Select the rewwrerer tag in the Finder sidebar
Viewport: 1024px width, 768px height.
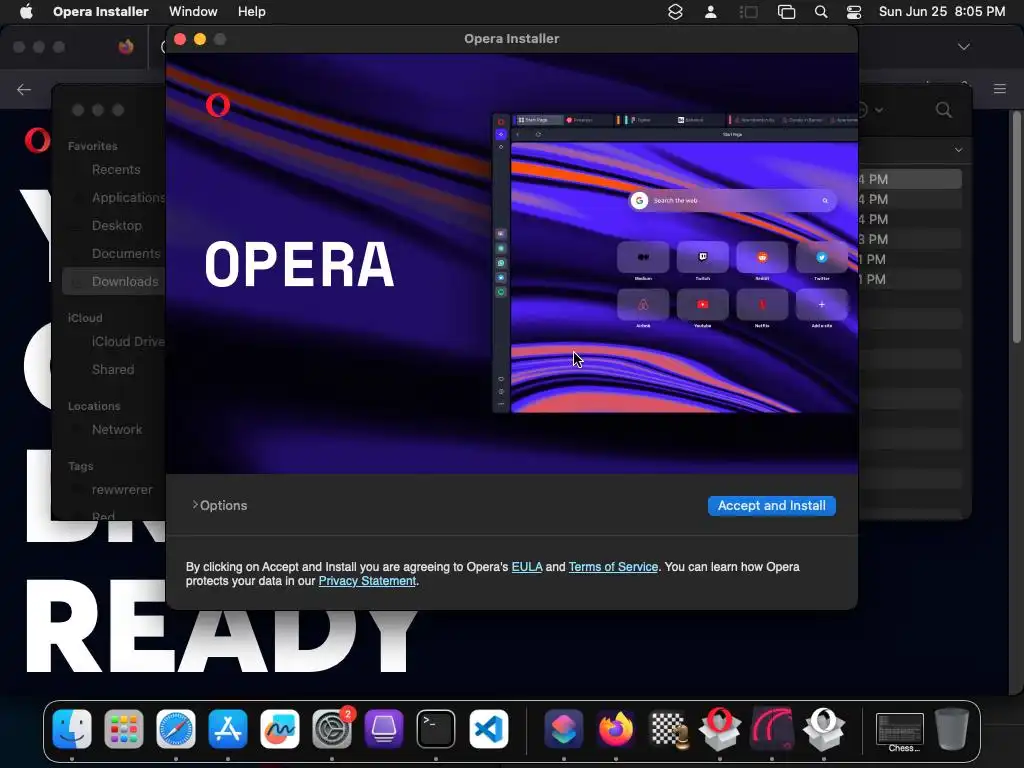click(121, 490)
